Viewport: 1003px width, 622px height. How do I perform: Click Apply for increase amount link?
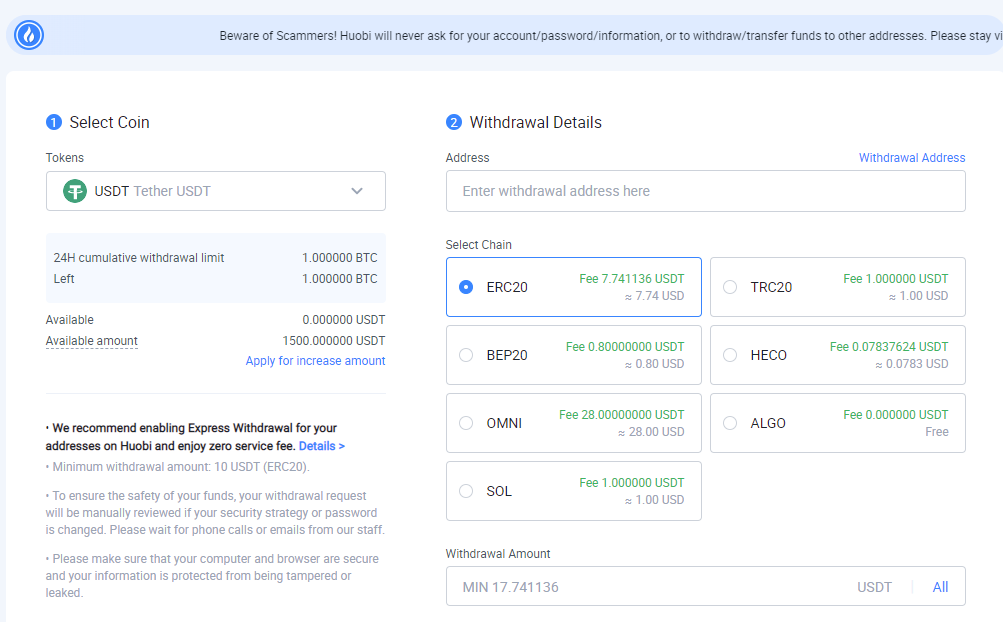315,361
